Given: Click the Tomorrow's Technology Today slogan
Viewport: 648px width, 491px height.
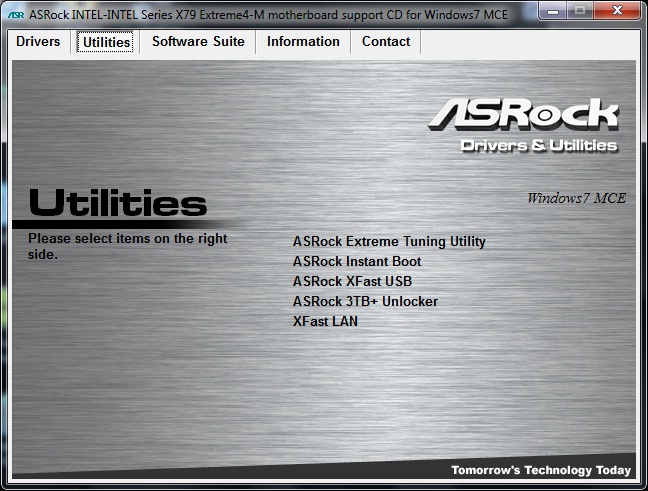Looking at the screenshot, I should pyautogui.click(x=540, y=470).
